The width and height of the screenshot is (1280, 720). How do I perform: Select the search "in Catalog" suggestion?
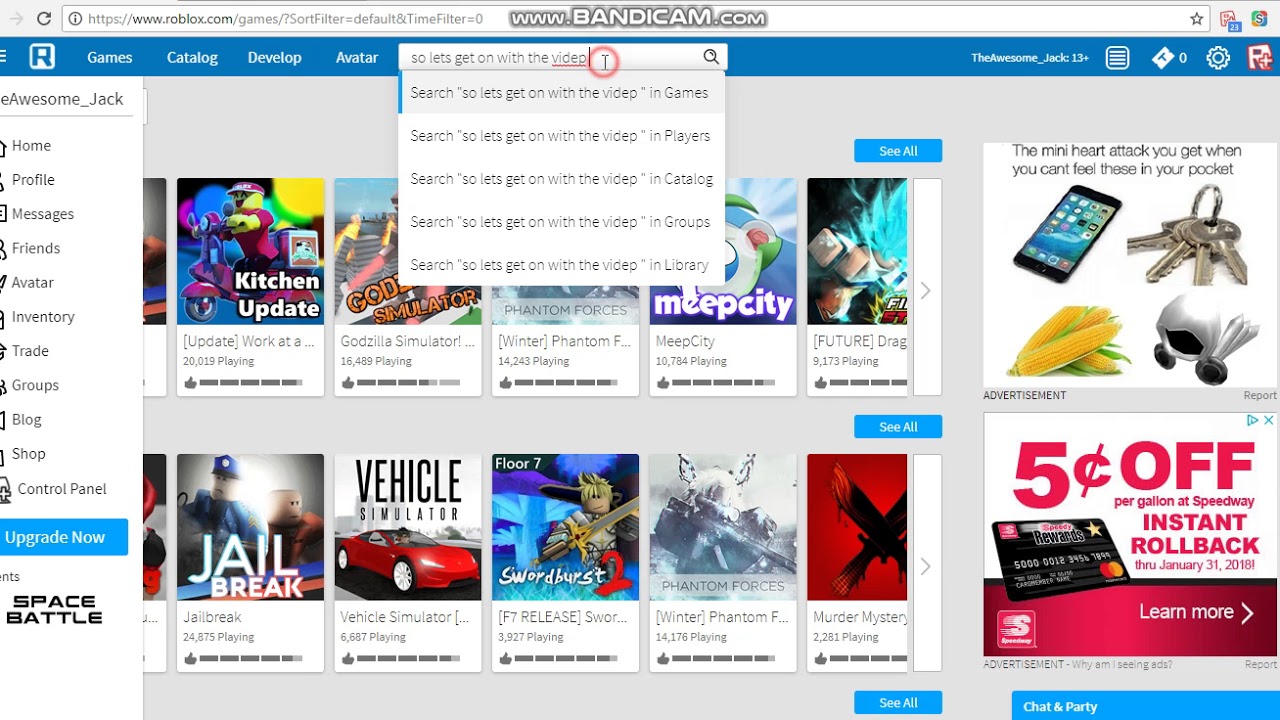click(561, 178)
